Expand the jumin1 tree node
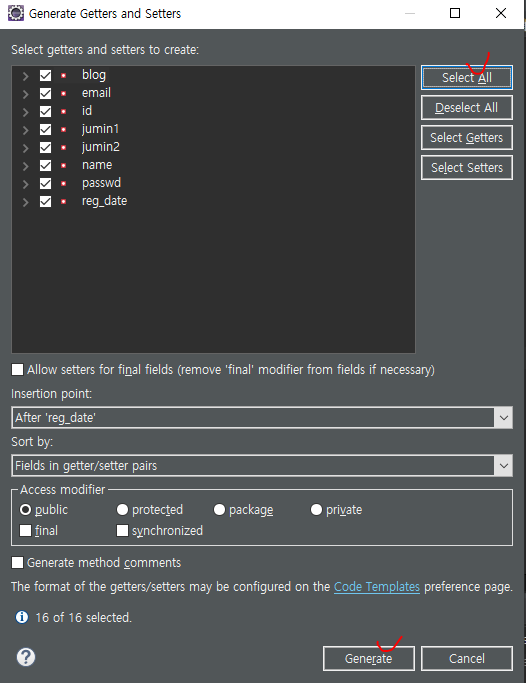 coord(26,130)
